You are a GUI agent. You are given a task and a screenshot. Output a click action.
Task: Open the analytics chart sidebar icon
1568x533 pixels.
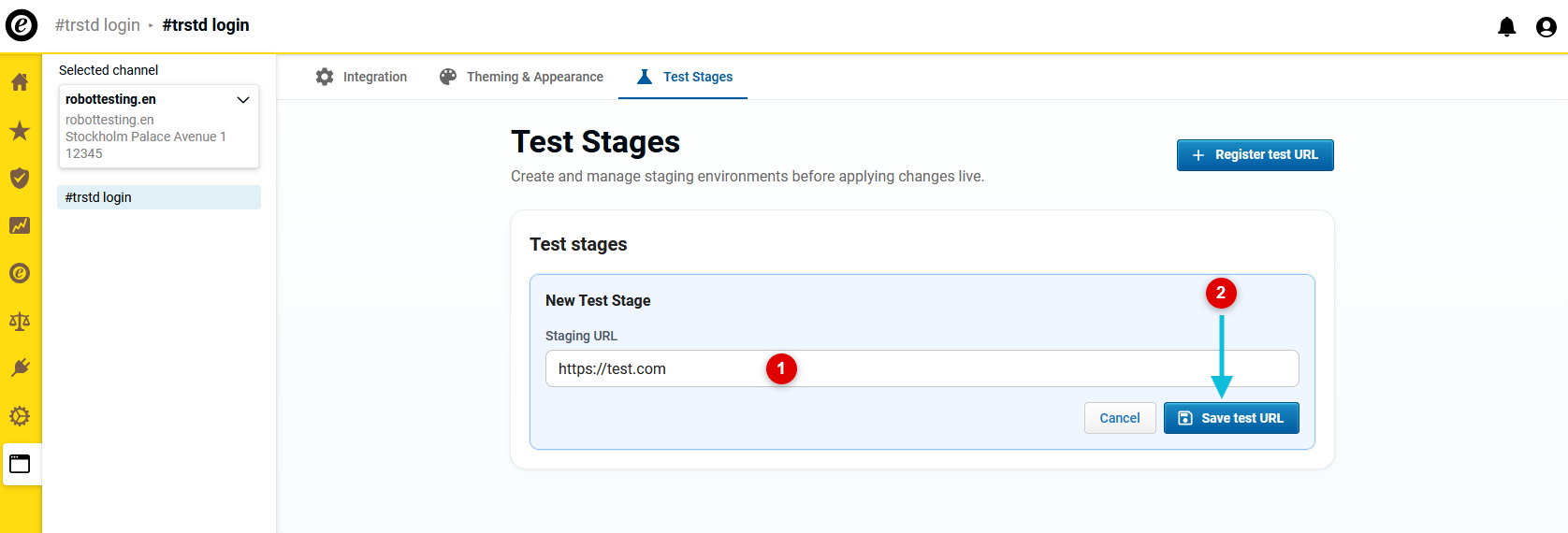point(20,225)
